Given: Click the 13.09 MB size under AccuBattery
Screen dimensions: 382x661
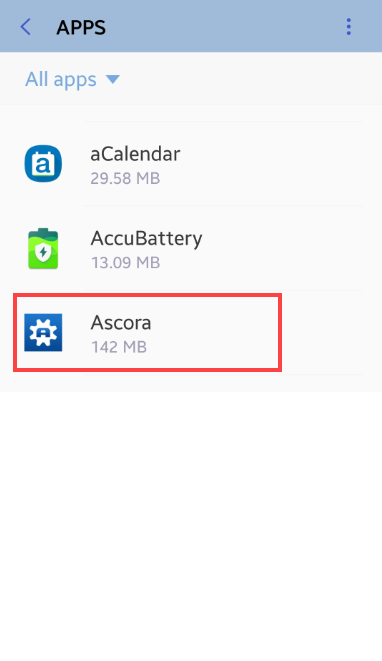Looking at the screenshot, I should 125,263.
